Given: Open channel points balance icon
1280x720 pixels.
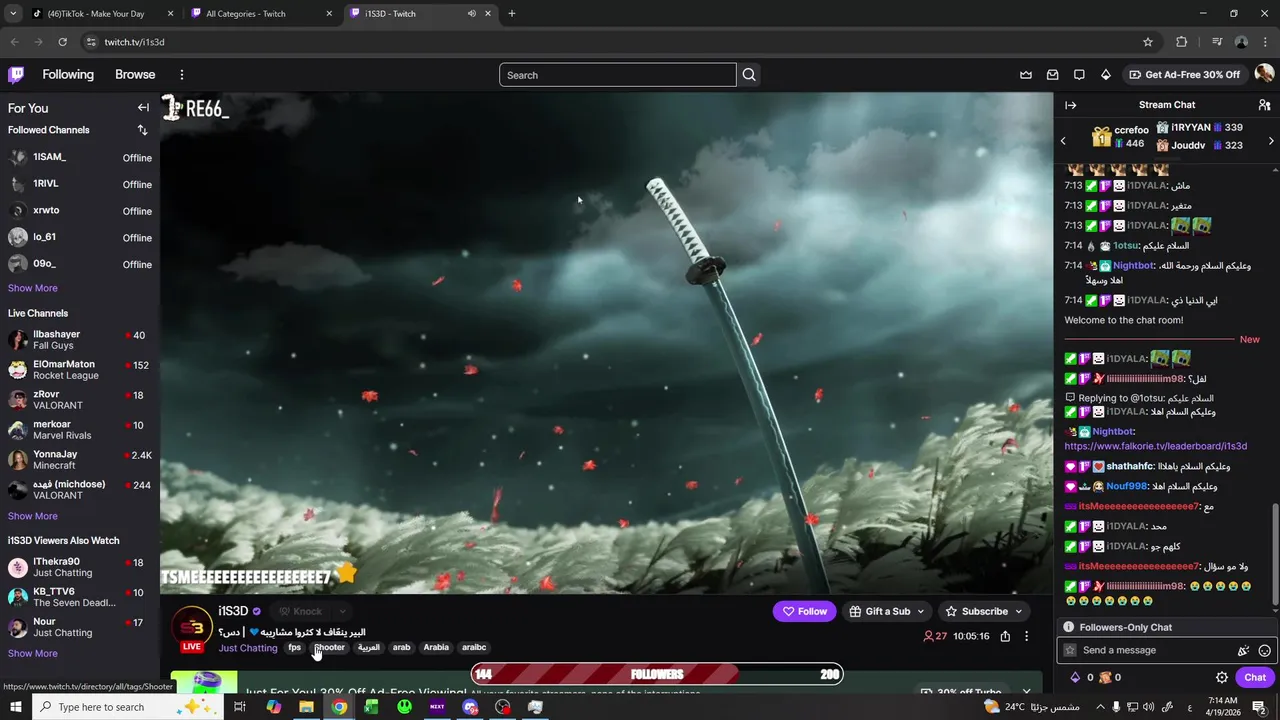Looking at the screenshot, I should (1105, 677).
